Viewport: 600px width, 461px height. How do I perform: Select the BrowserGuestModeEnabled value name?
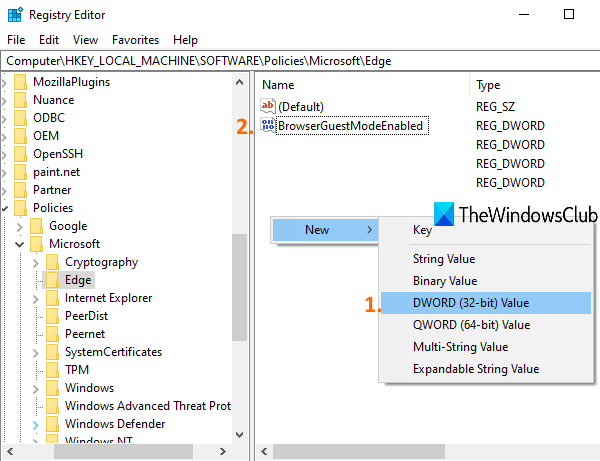[x=351, y=125]
